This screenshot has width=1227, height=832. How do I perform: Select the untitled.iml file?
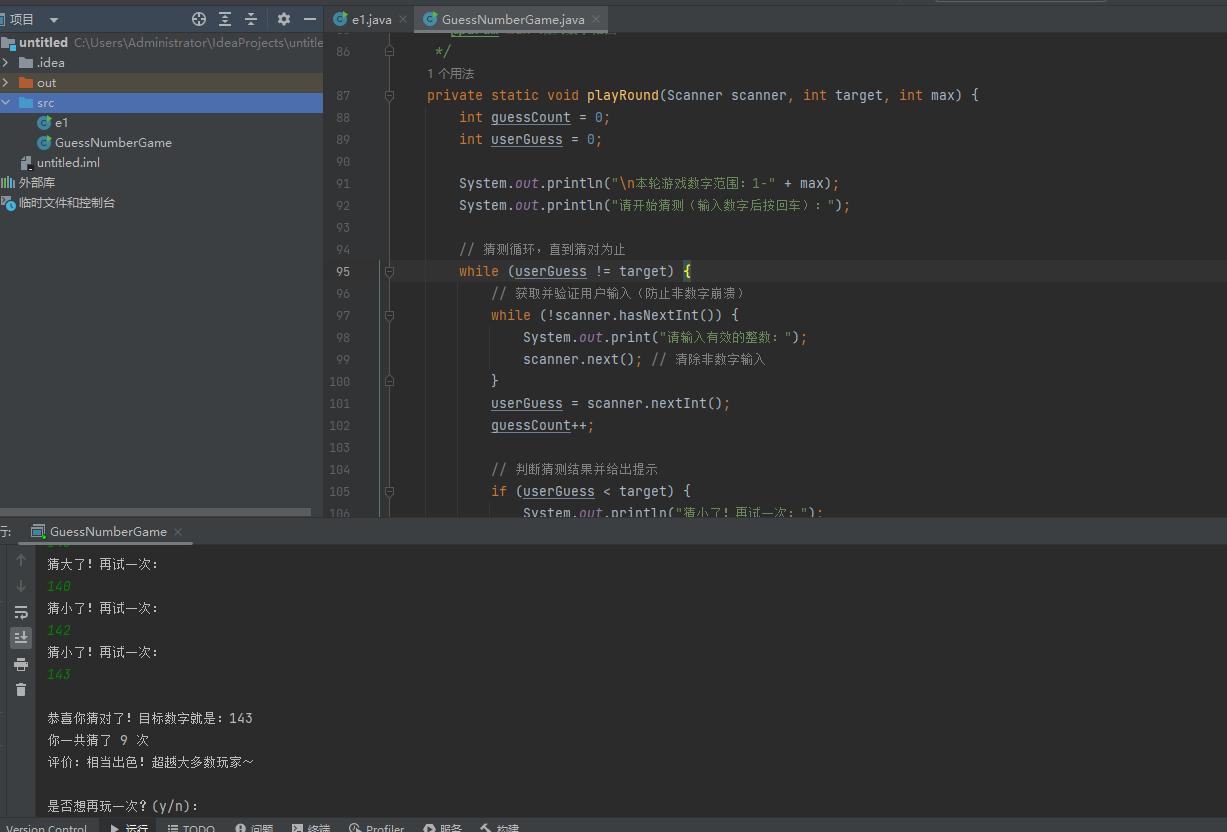coord(60,162)
